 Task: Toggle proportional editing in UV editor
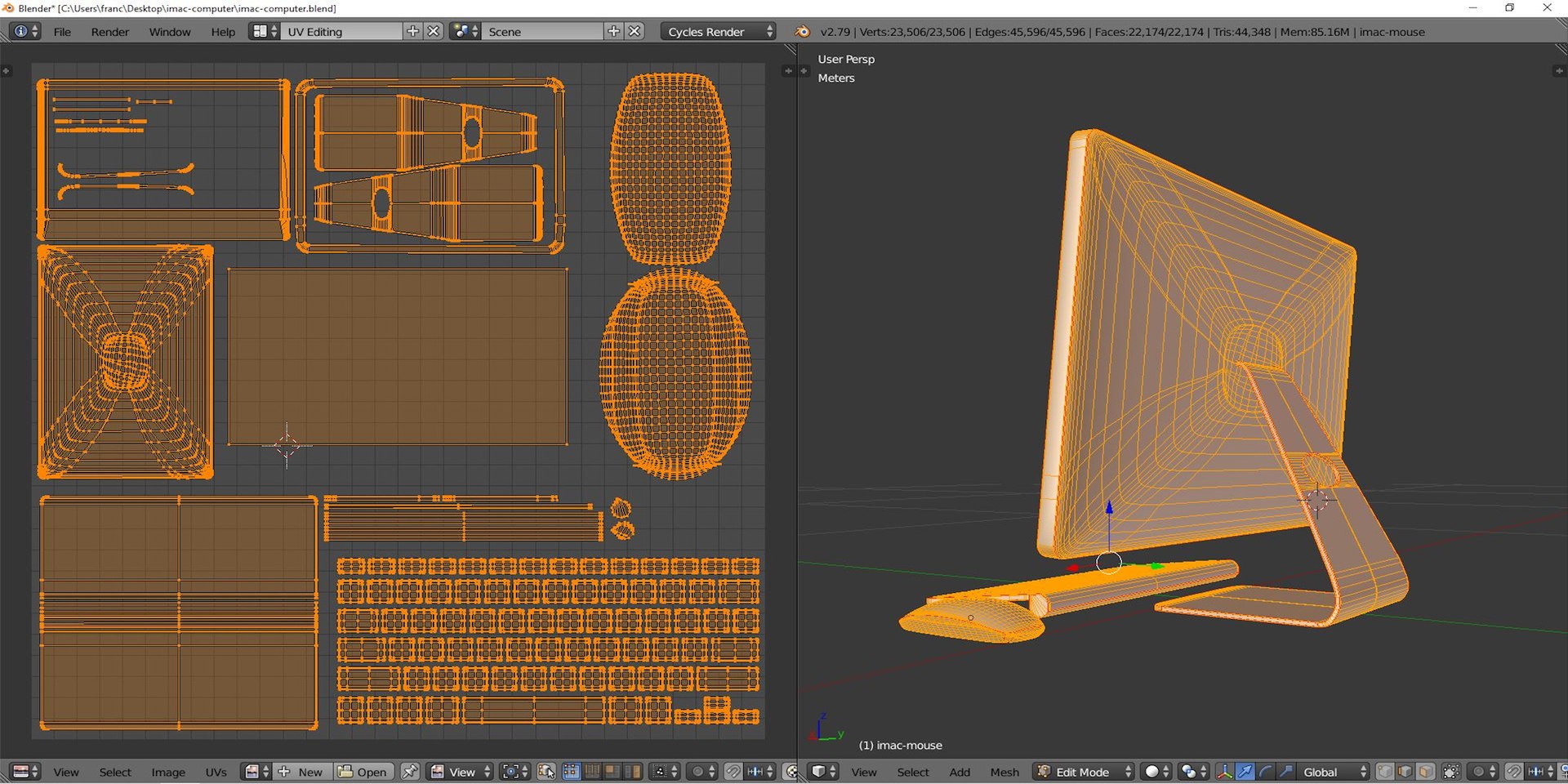pyautogui.click(x=702, y=772)
